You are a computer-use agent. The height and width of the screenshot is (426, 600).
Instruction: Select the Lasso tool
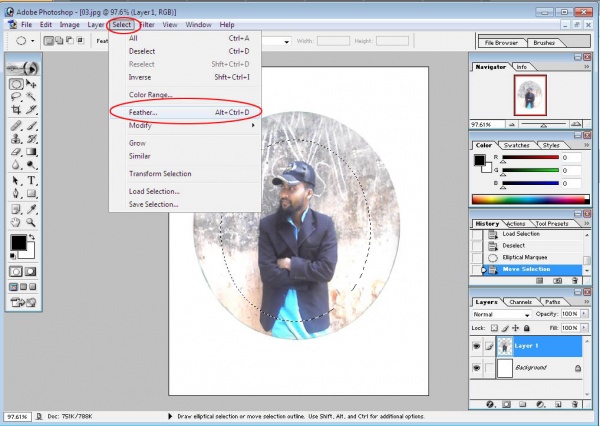17,97
